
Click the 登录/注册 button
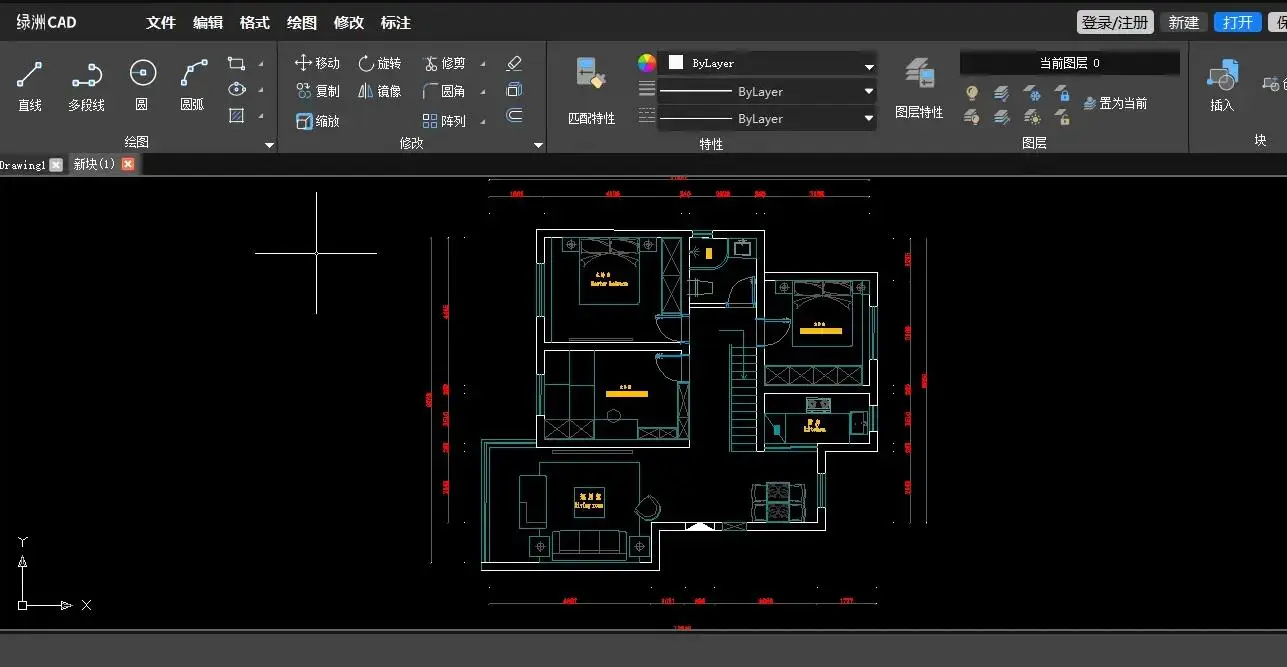coord(1115,22)
